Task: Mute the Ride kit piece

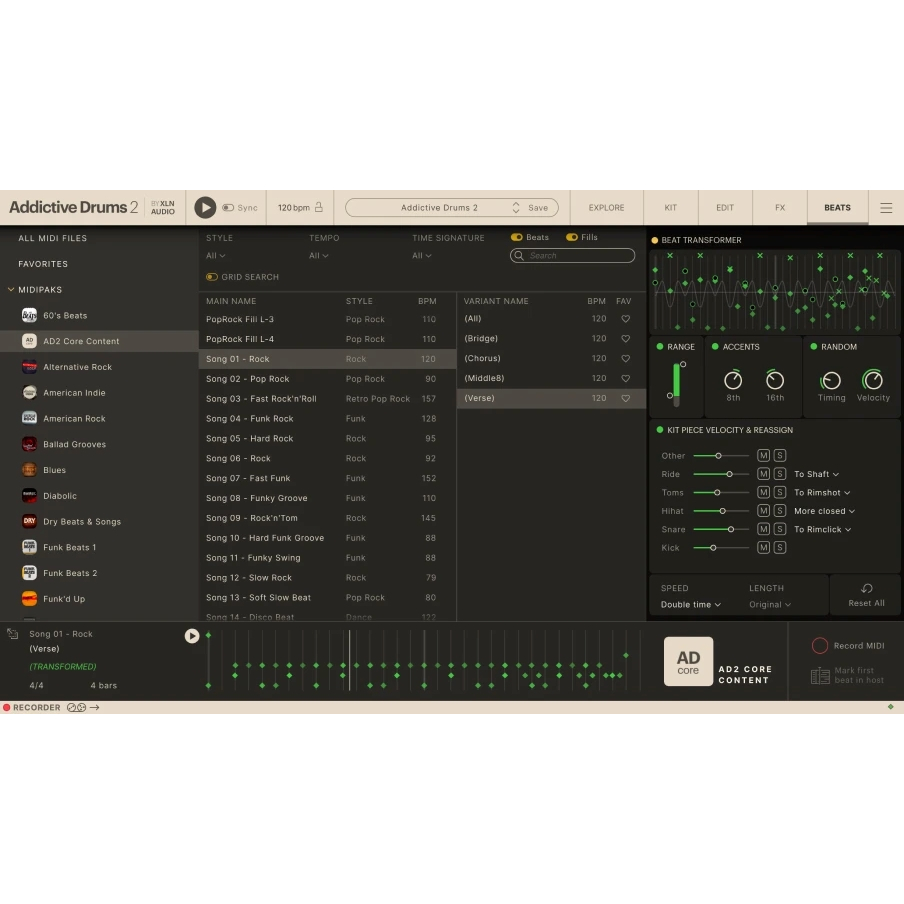Action: click(763, 474)
